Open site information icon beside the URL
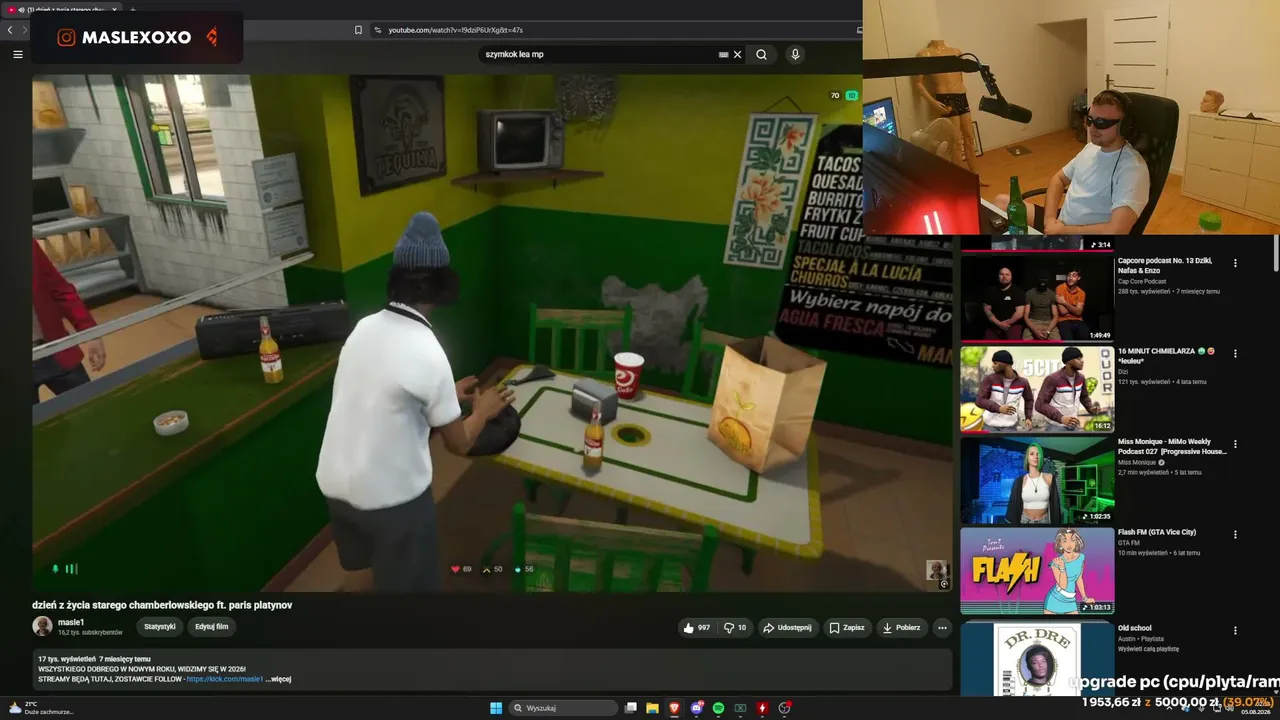 pos(377,30)
